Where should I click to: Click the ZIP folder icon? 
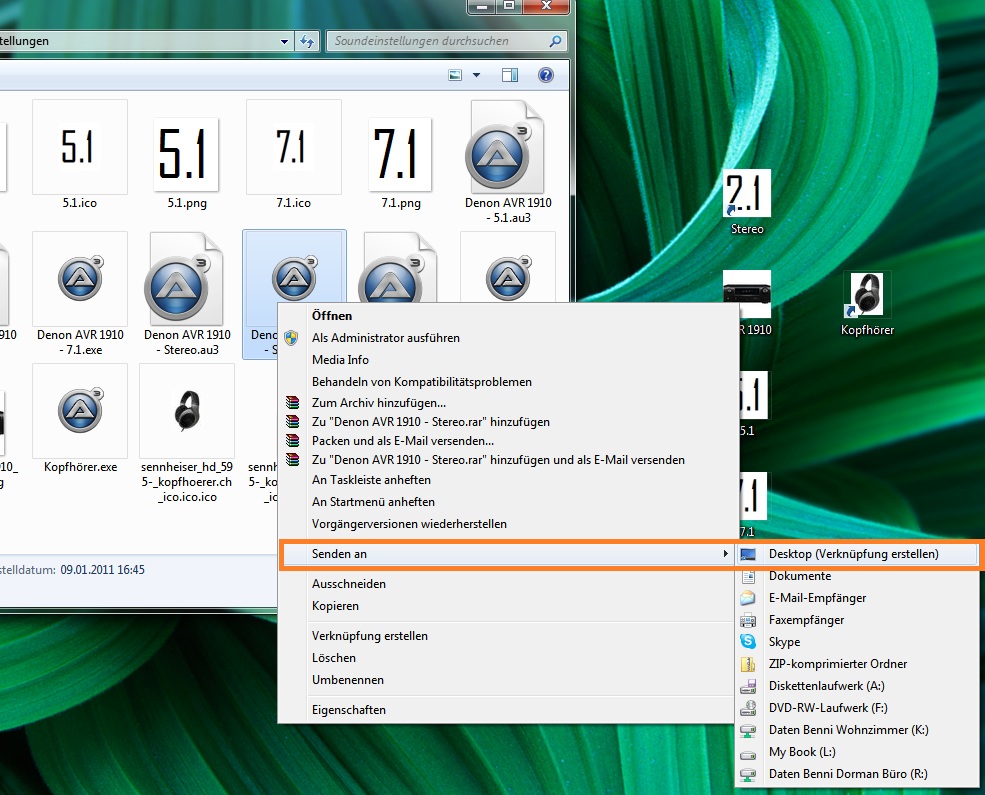[748, 664]
